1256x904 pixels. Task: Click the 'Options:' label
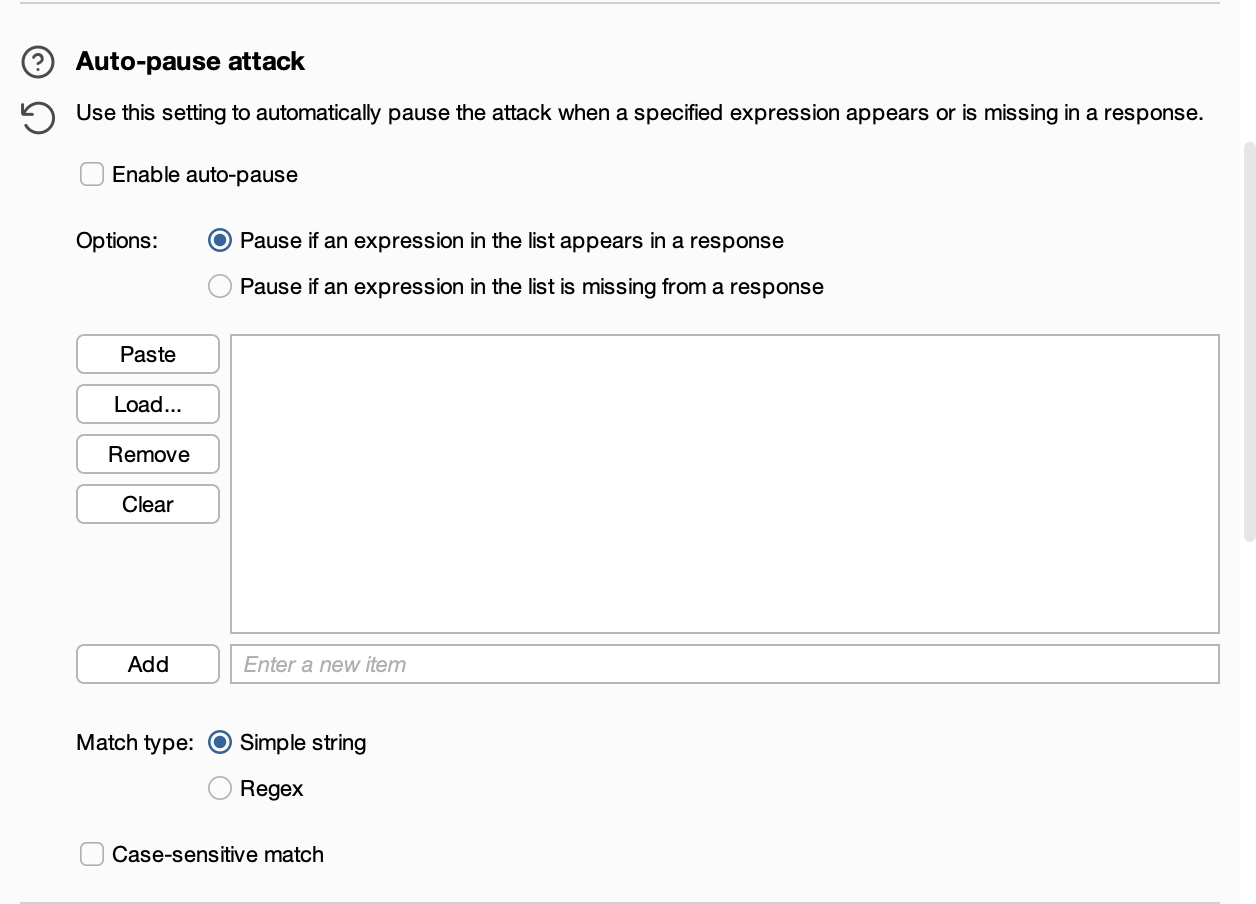coord(117,241)
